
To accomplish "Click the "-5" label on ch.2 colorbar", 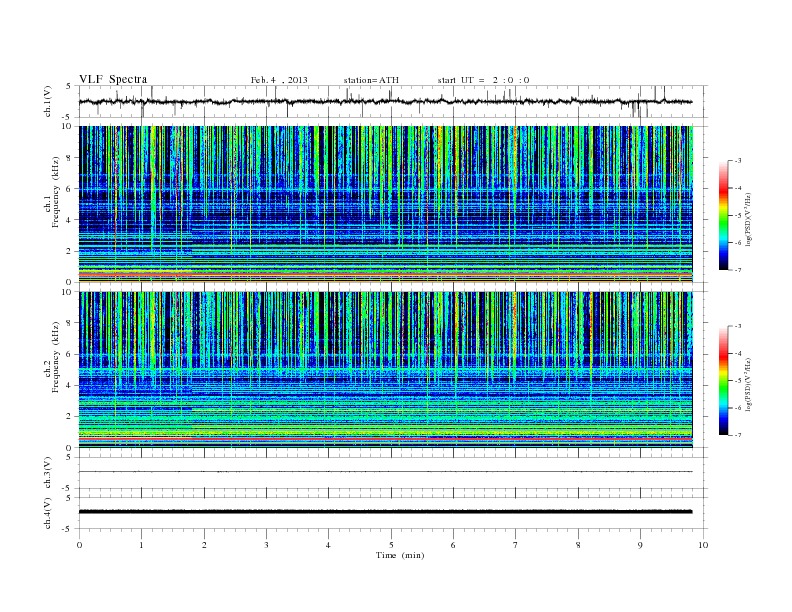I will click(x=738, y=381).
